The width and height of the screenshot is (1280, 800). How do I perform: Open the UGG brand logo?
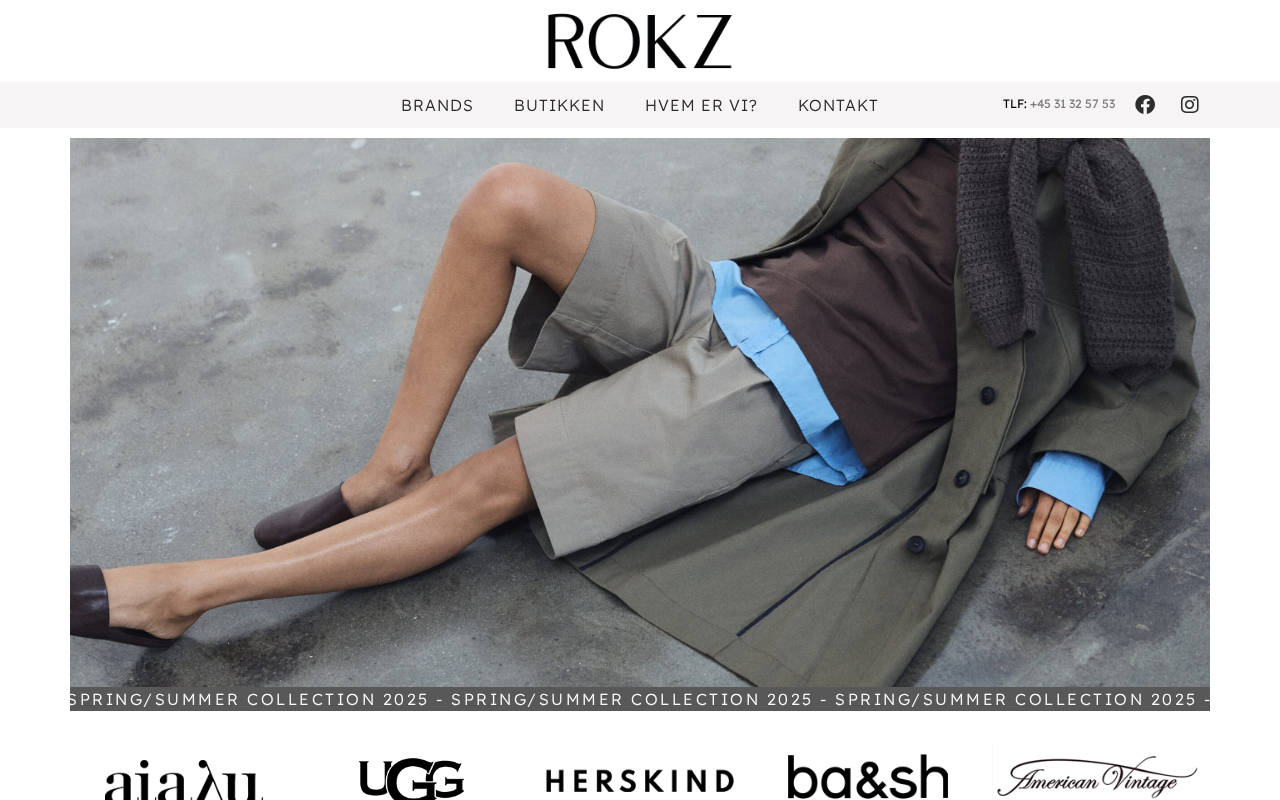412,779
